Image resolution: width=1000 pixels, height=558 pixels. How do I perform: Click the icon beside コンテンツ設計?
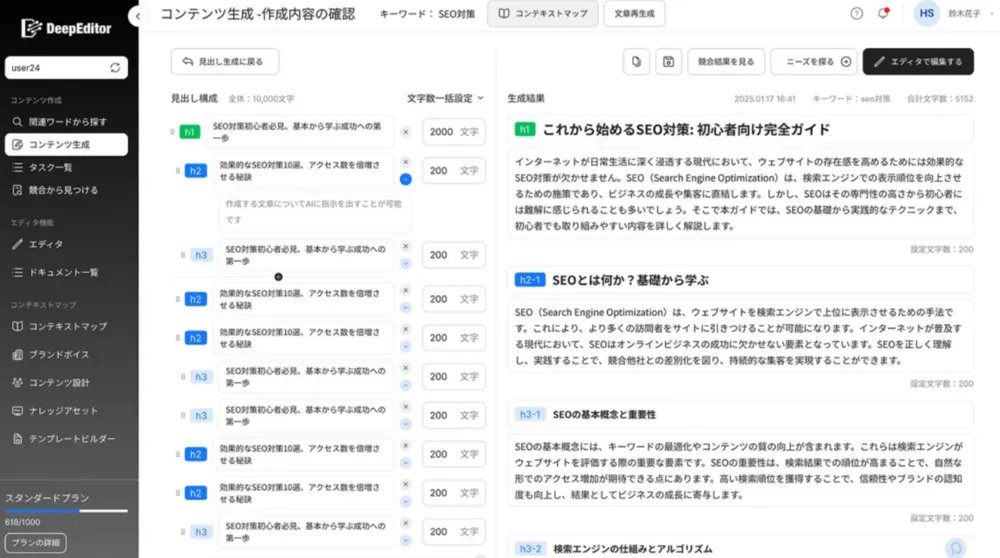[17, 383]
